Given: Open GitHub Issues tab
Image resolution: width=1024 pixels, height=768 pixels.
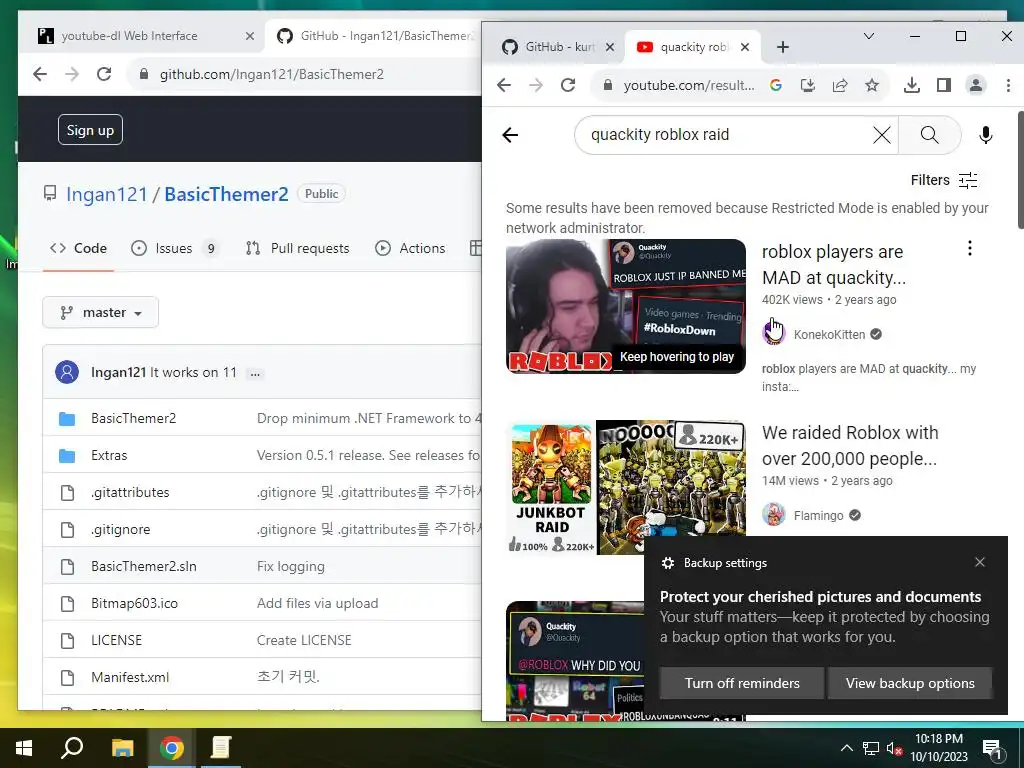Looking at the screenshot, I should click(174, 248).
